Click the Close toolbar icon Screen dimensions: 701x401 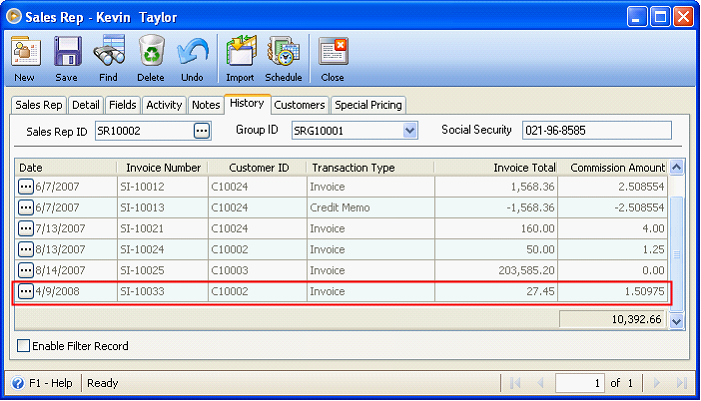coord(333,59)
